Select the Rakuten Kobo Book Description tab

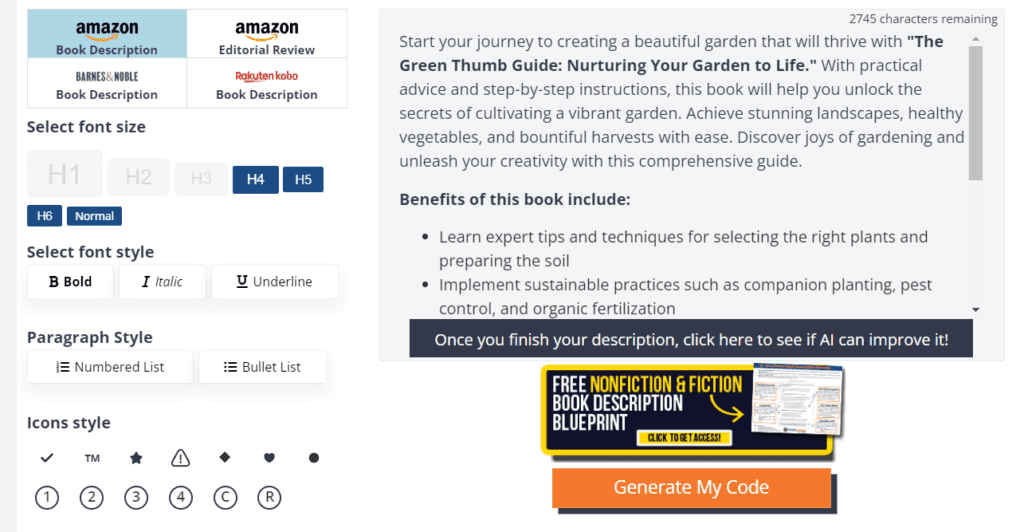267,84
